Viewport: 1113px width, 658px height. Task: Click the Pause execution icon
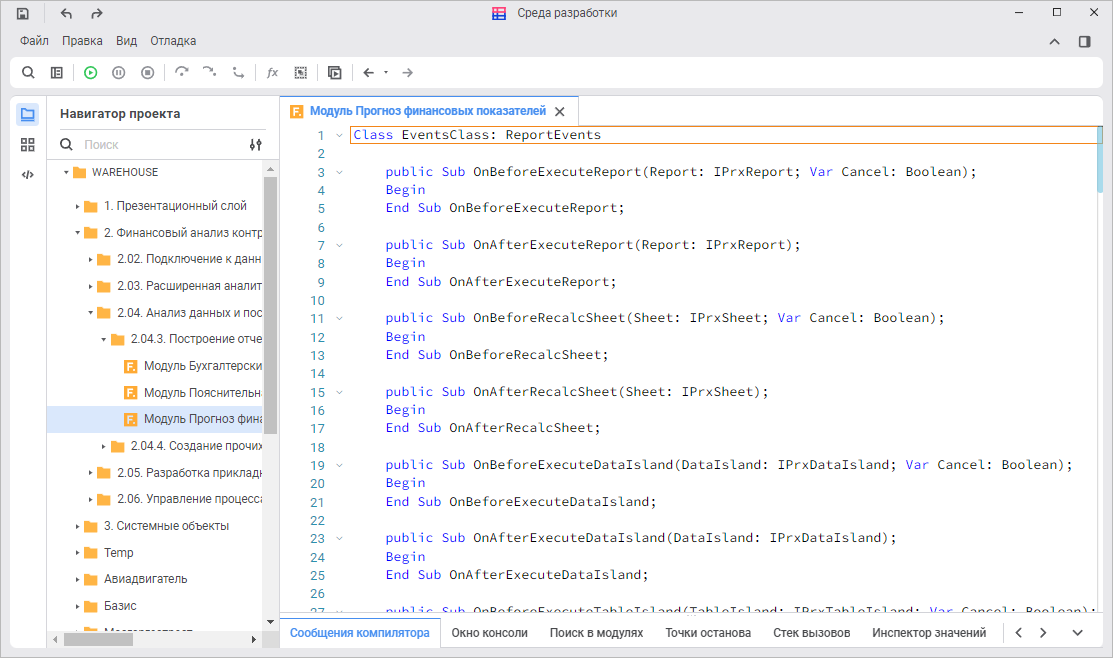click(x=119, y=72)
